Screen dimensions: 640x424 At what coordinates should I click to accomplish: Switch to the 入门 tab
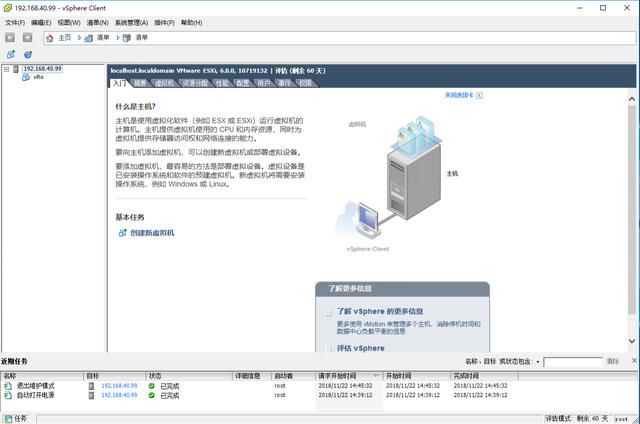click(x=120, y=83)
